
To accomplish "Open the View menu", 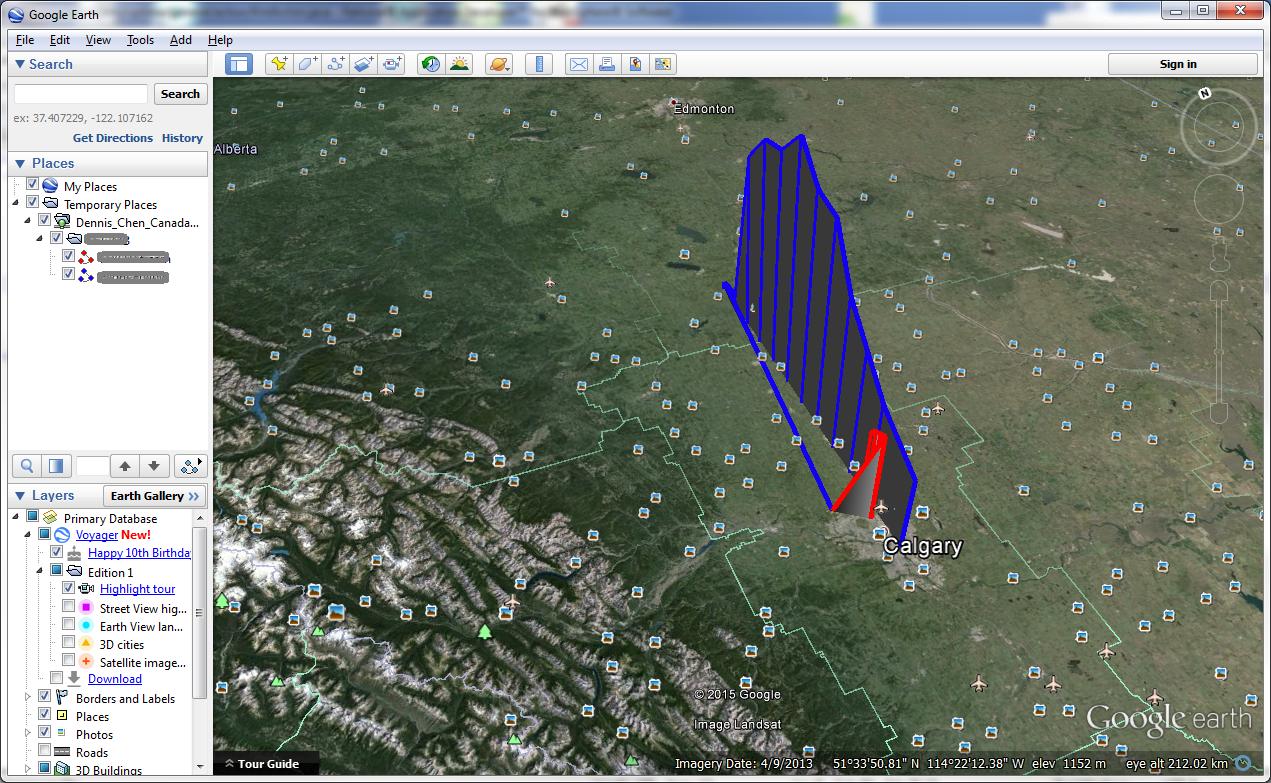I will (x=98, y=40).
